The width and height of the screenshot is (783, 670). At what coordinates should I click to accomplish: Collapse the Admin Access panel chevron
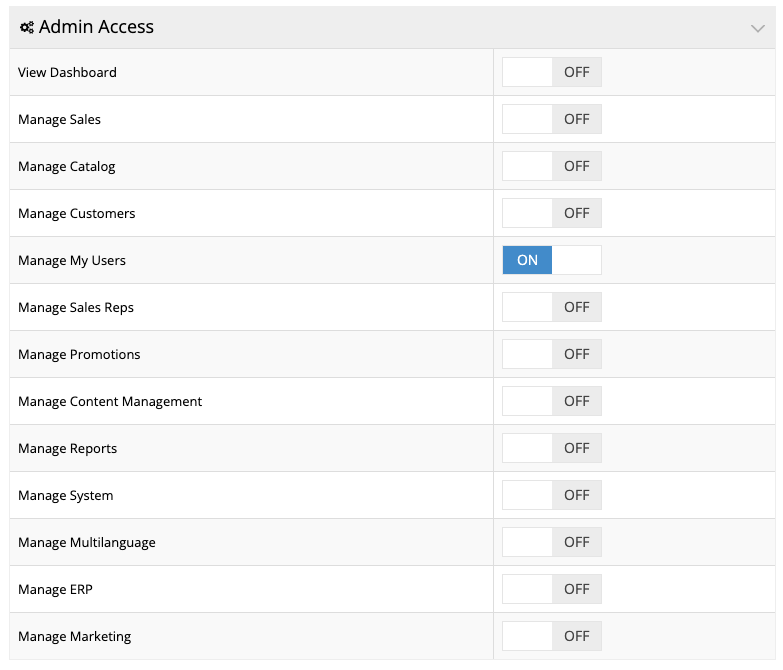coord(757,28)
